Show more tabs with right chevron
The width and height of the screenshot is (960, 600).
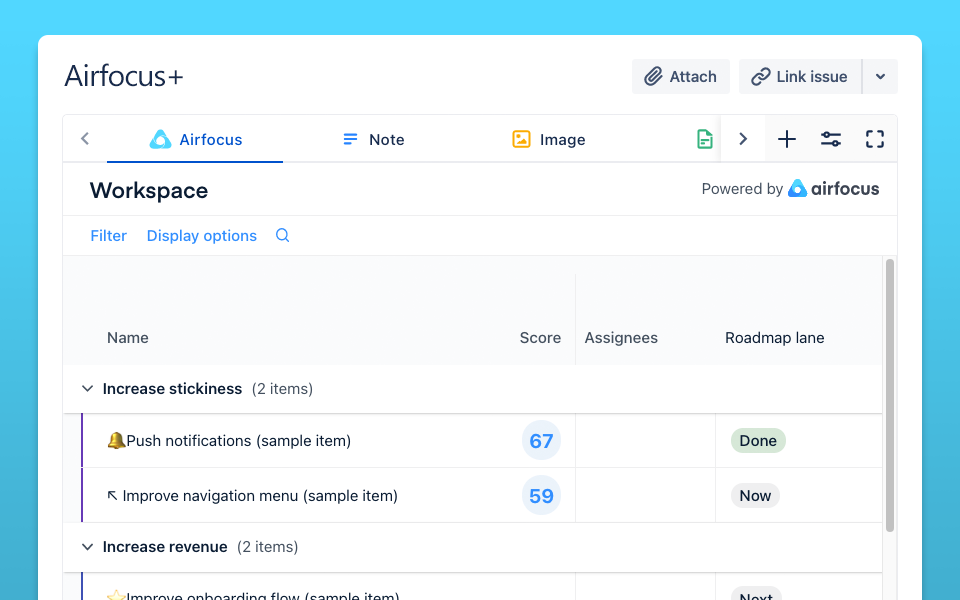click(743, 139)
